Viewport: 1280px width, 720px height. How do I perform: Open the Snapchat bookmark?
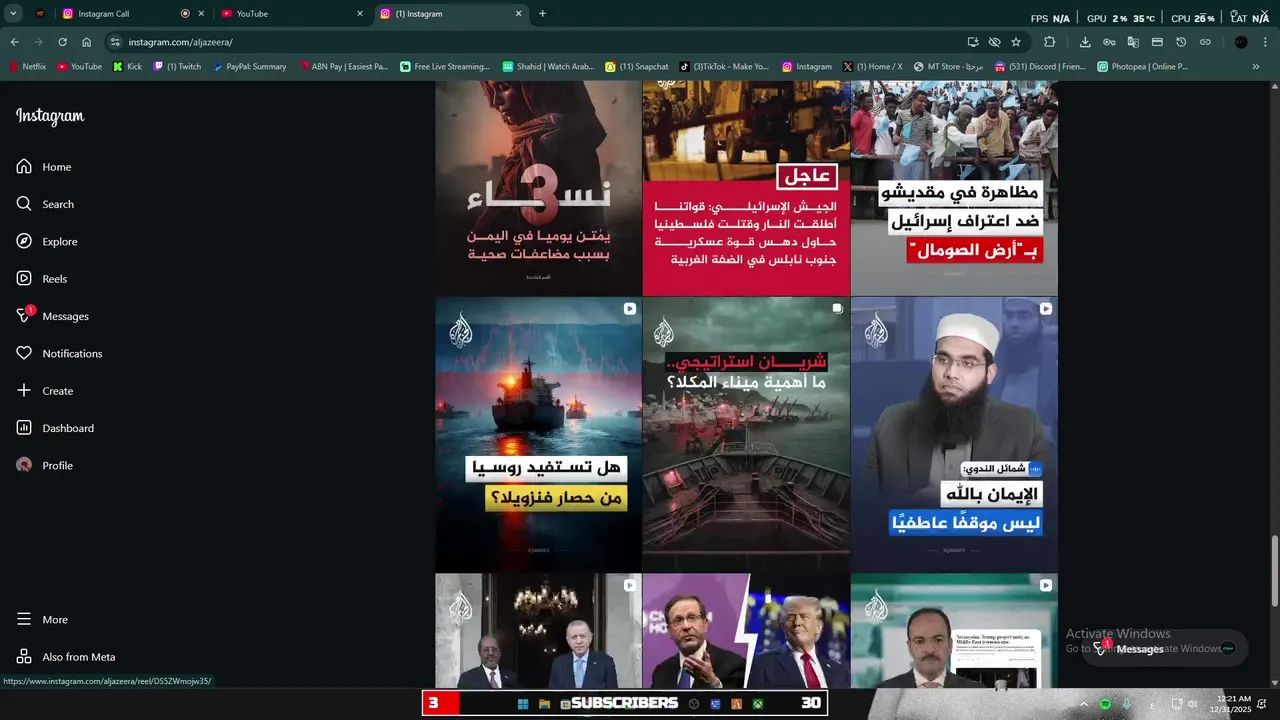point(637,67)
